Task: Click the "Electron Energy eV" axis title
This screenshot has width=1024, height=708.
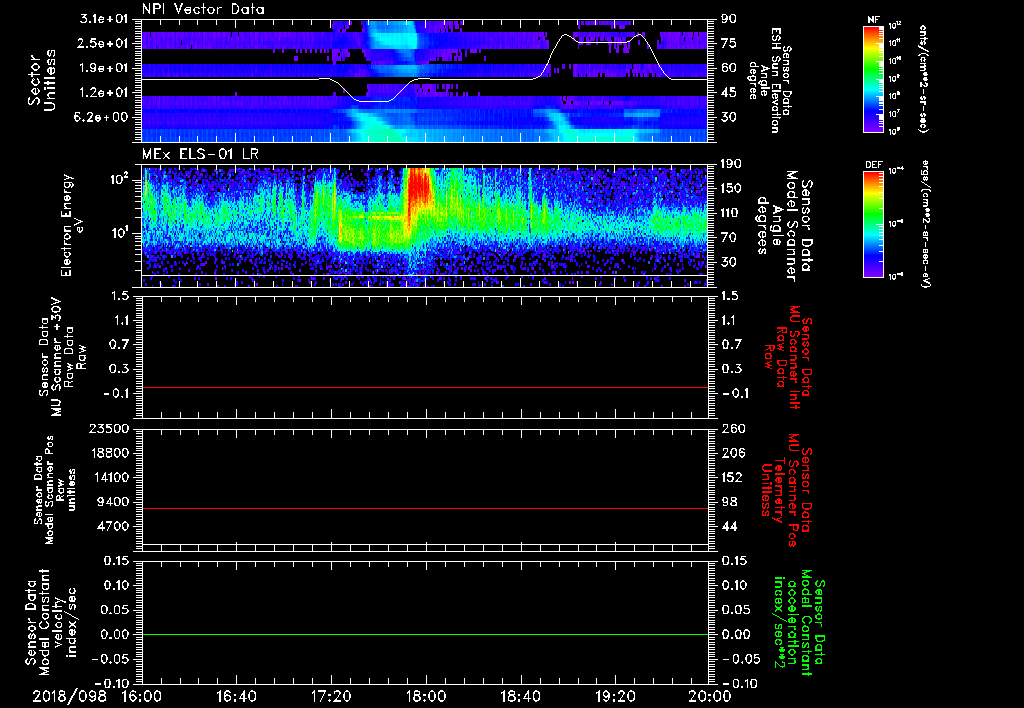Action: tap(73, 225)
